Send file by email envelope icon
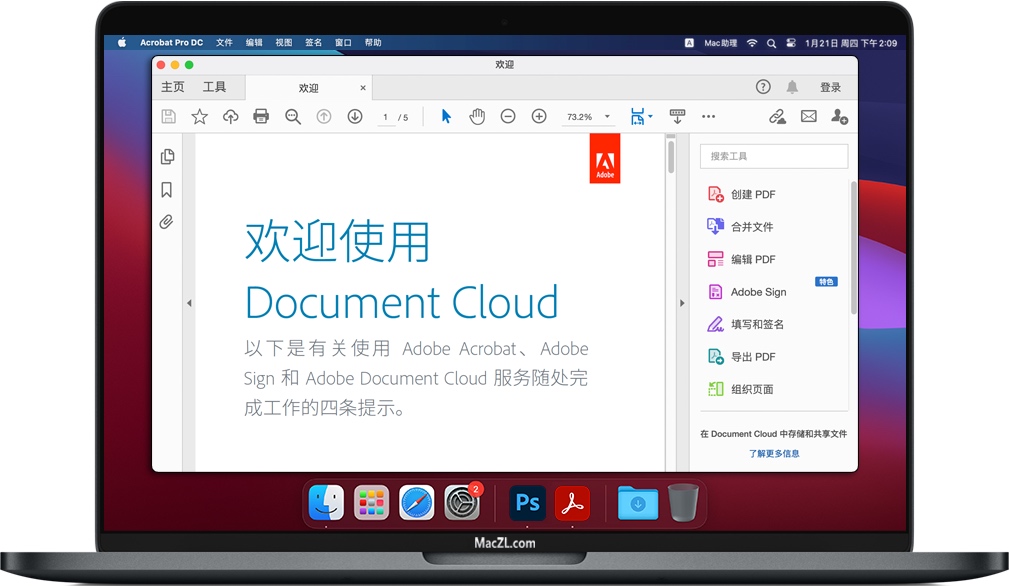The width and height of the screenshot is (1009, 586). click(x=808, y=117)
